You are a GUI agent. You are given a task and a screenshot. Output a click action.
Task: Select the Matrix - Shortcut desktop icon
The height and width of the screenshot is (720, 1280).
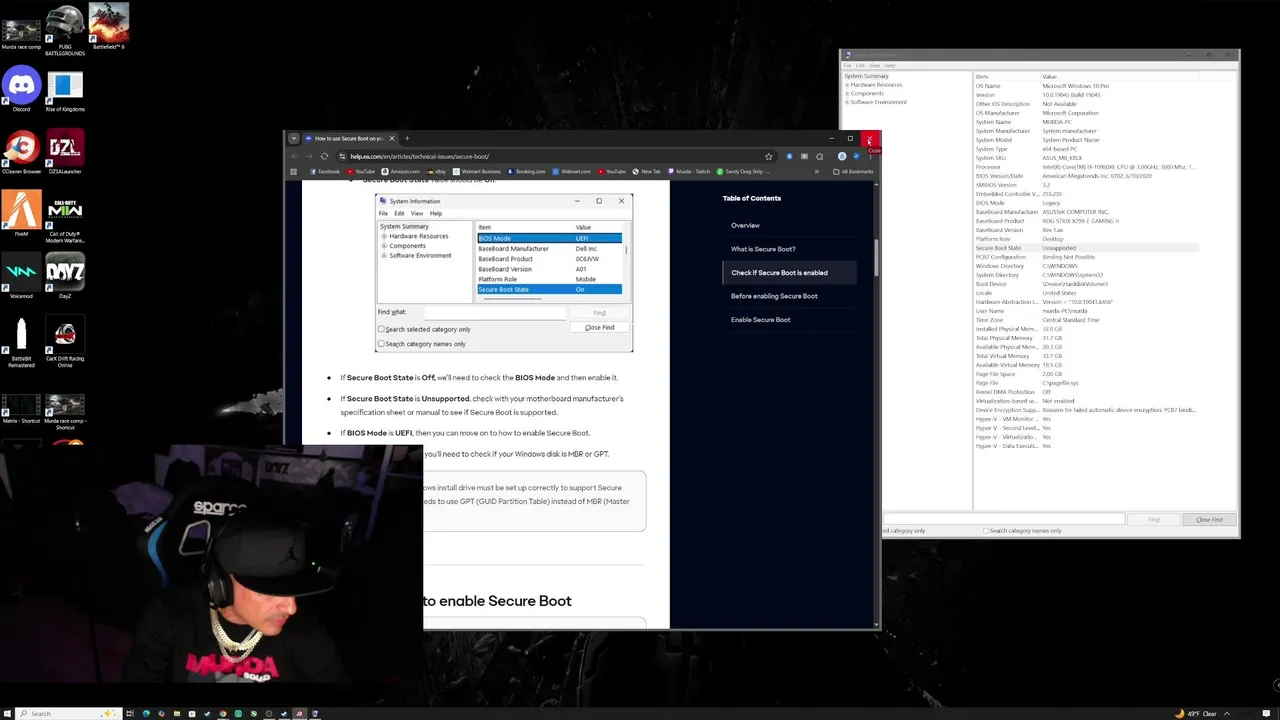pyautogui.click(x=21, y=408)
